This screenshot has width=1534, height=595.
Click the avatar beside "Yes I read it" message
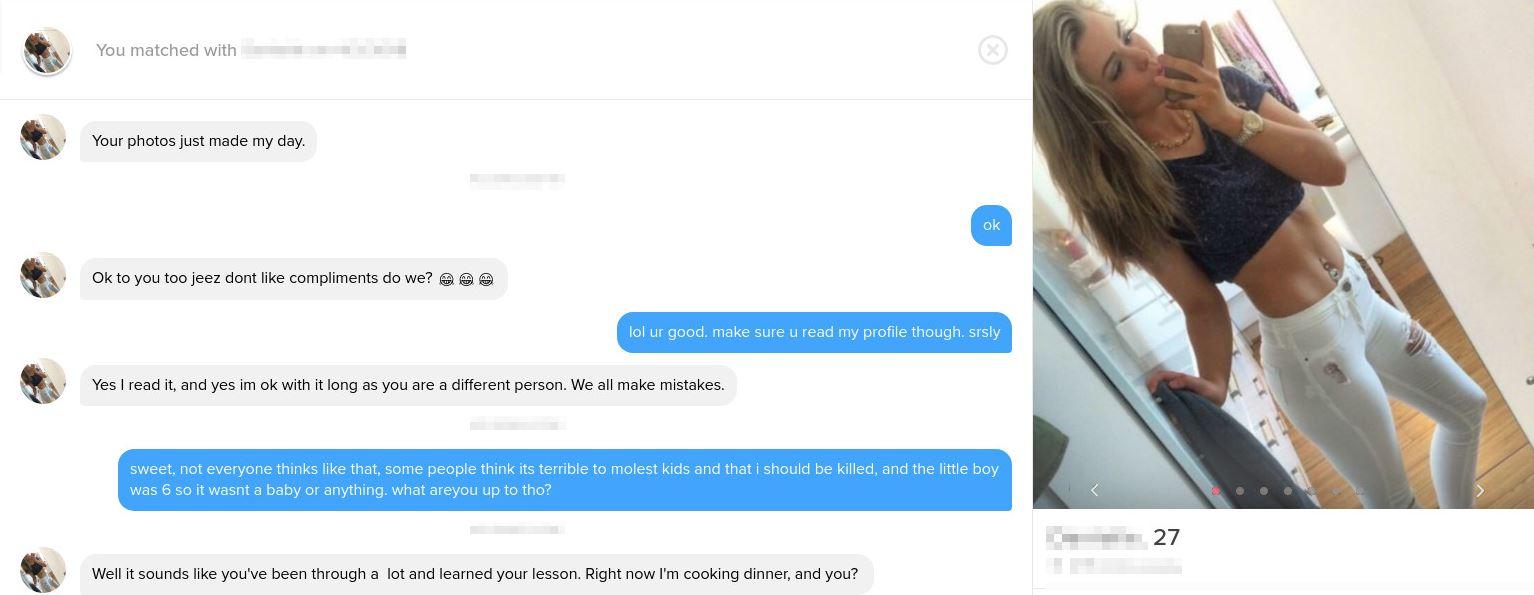coord(43,381)
